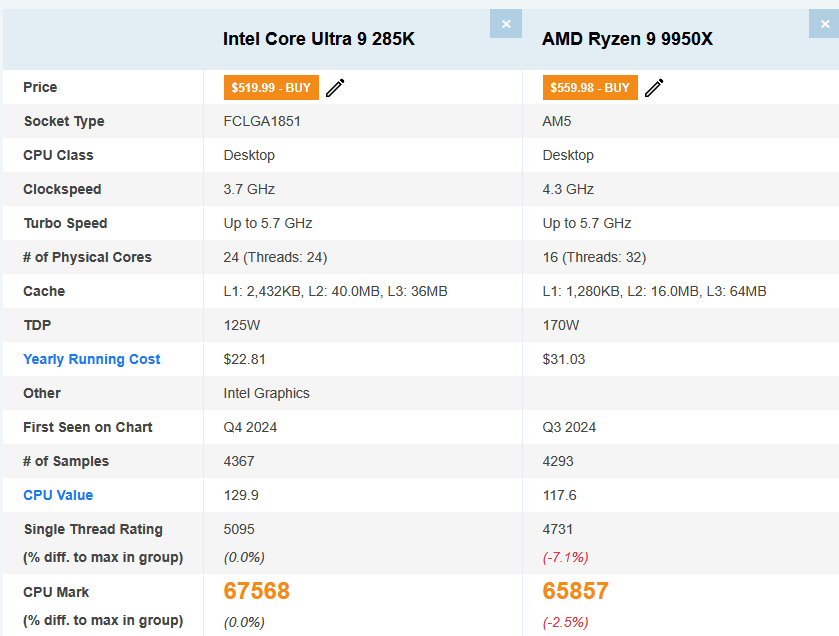The image size is (839, 636).
Task: Select 4731 single thread rating
Action: pos(558,529)
